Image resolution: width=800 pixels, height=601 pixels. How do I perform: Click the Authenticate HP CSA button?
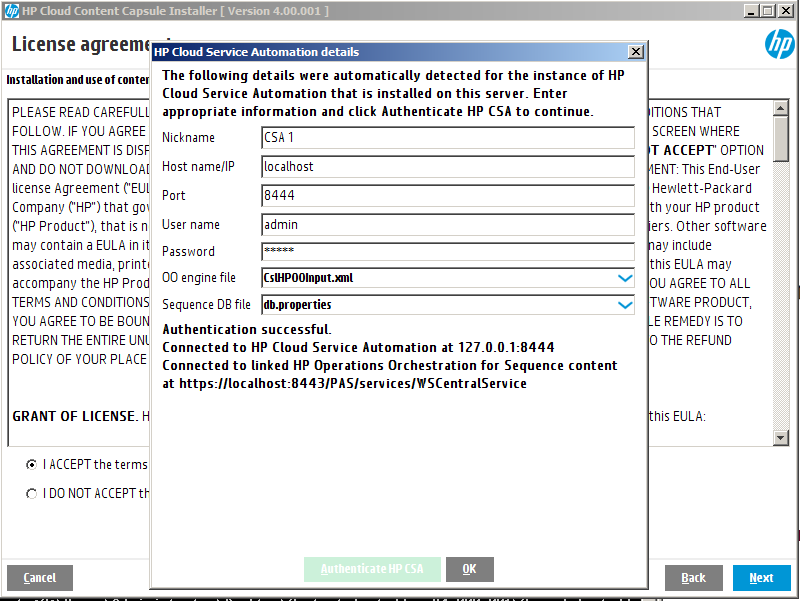(x=372, y=569)
